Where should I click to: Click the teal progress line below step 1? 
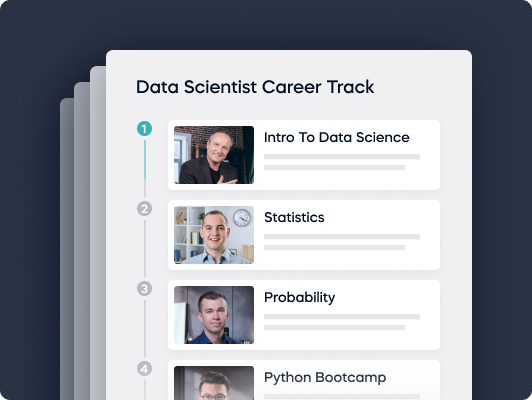[x=145, y=159]
